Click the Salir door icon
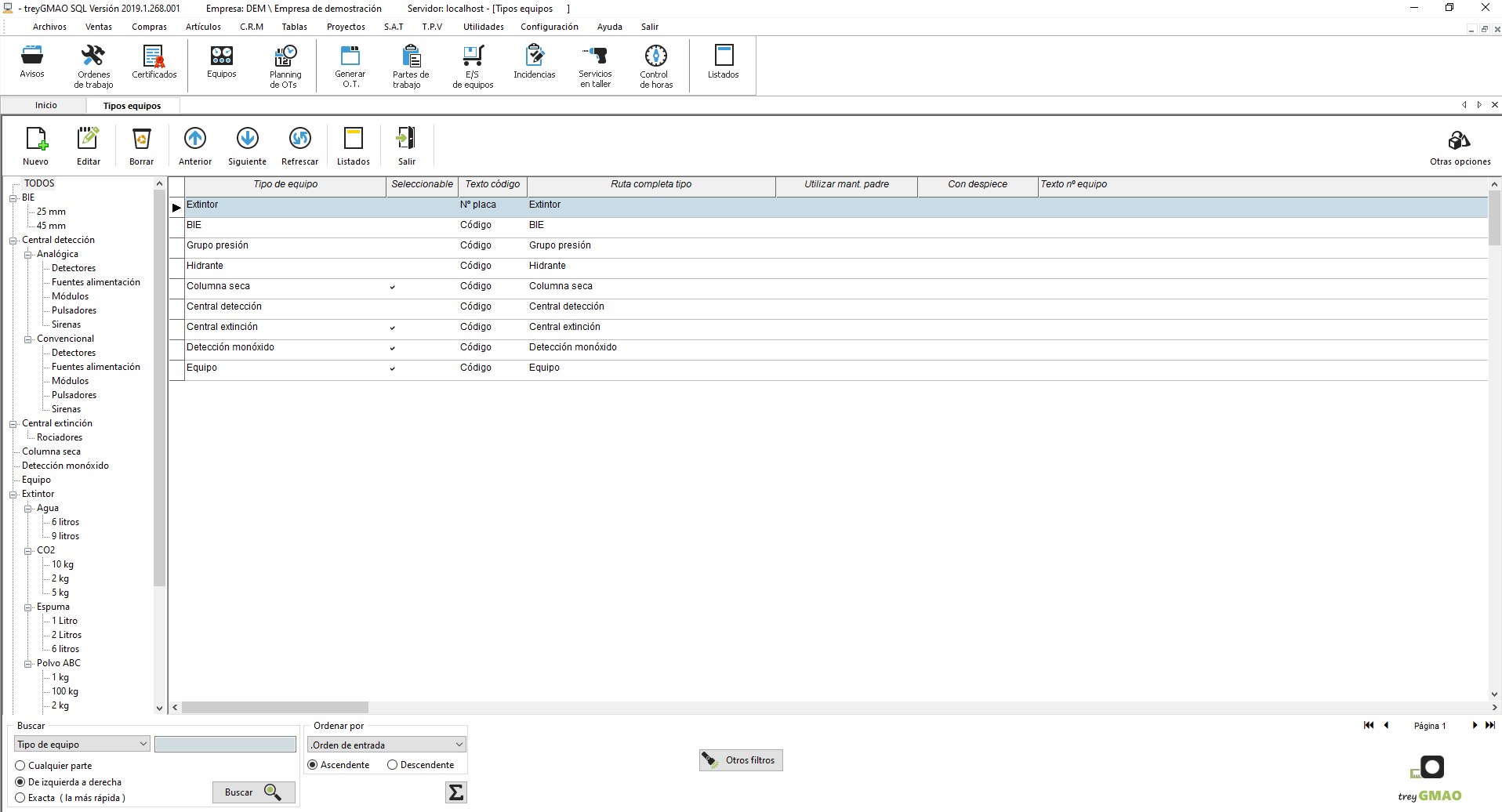Image resolution: width=1502 pixels, height=812 pixels. (x=407, y=146)
